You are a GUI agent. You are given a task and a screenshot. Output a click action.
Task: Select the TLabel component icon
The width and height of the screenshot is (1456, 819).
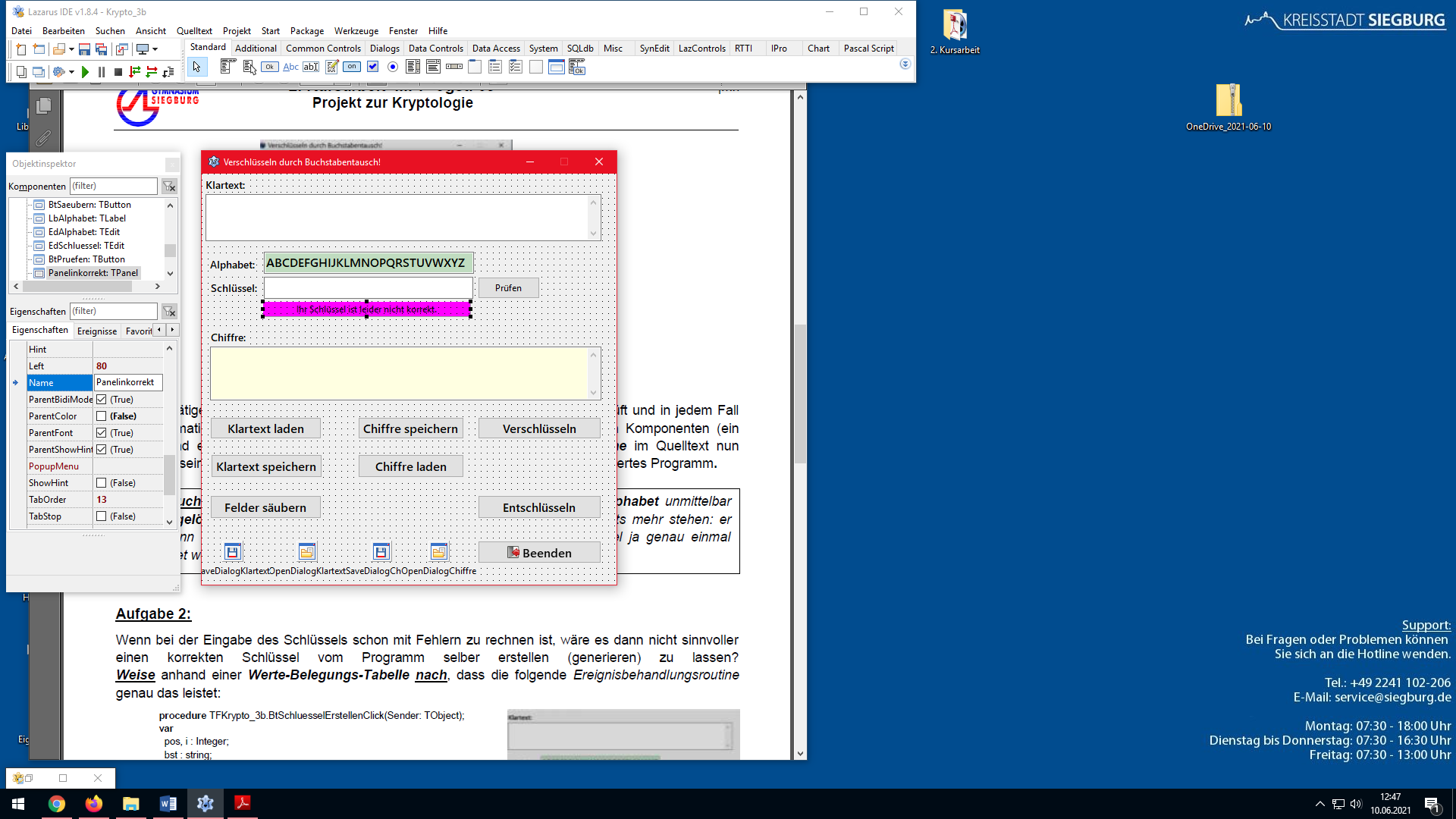(290, 67)
